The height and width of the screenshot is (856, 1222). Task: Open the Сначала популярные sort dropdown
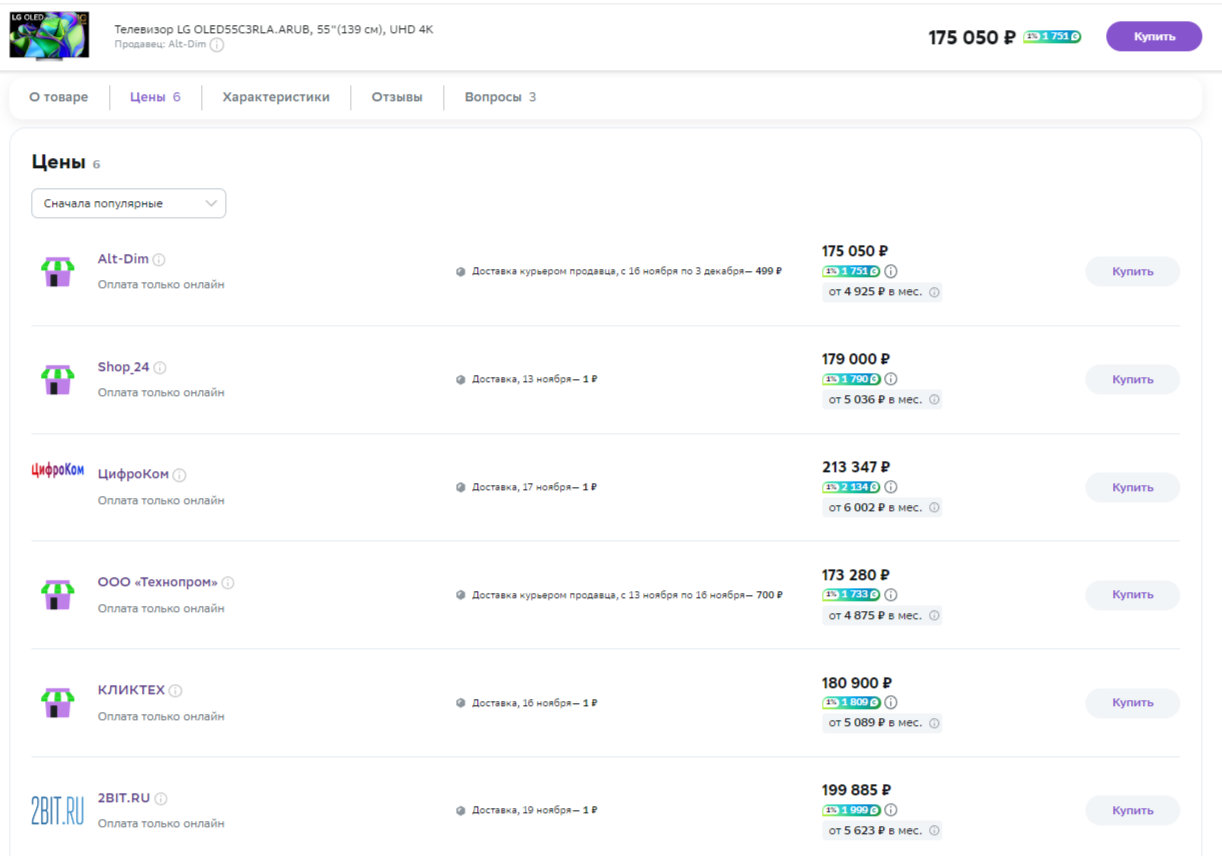tap(129, 203)
